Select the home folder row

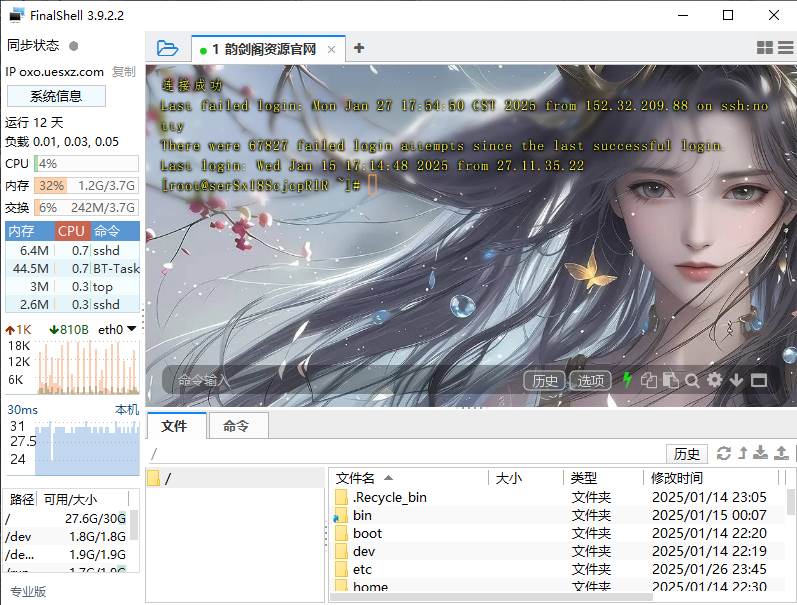557,586
